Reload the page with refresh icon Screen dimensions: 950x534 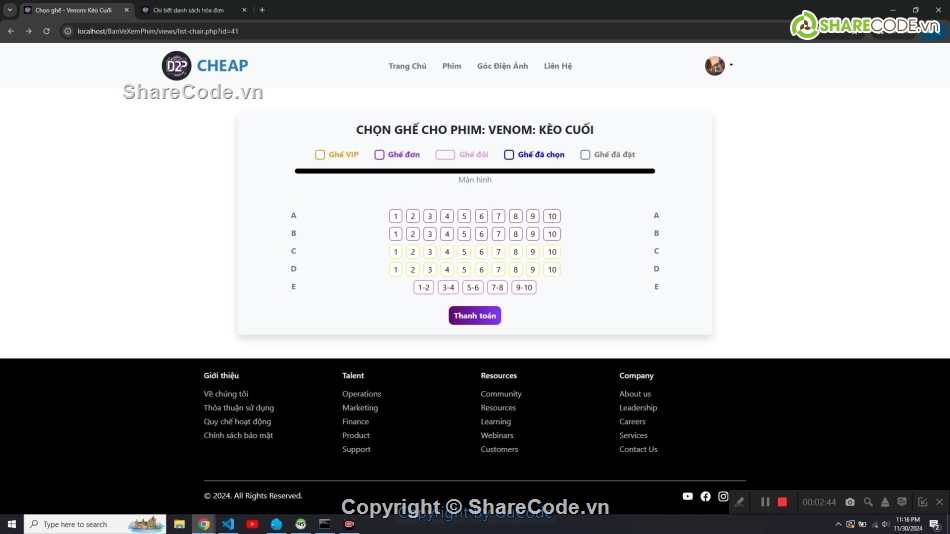[46, 31]
